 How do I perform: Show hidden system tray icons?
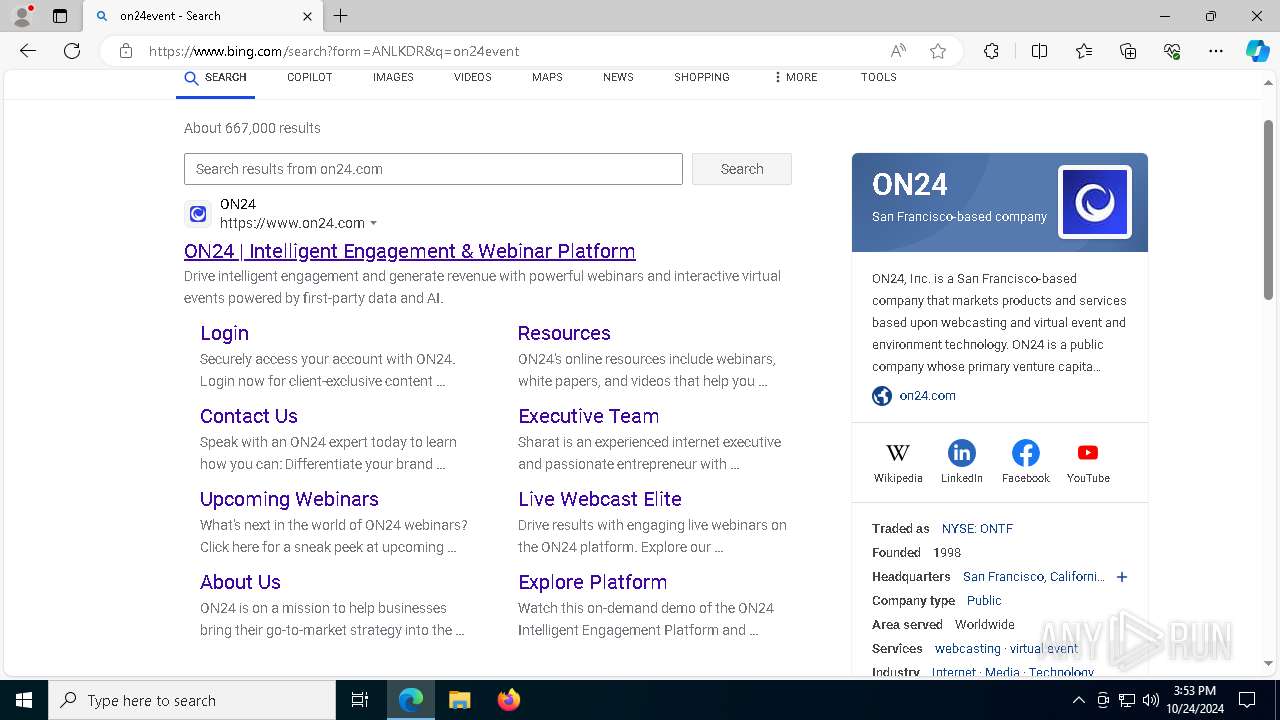pos(1078,700)
